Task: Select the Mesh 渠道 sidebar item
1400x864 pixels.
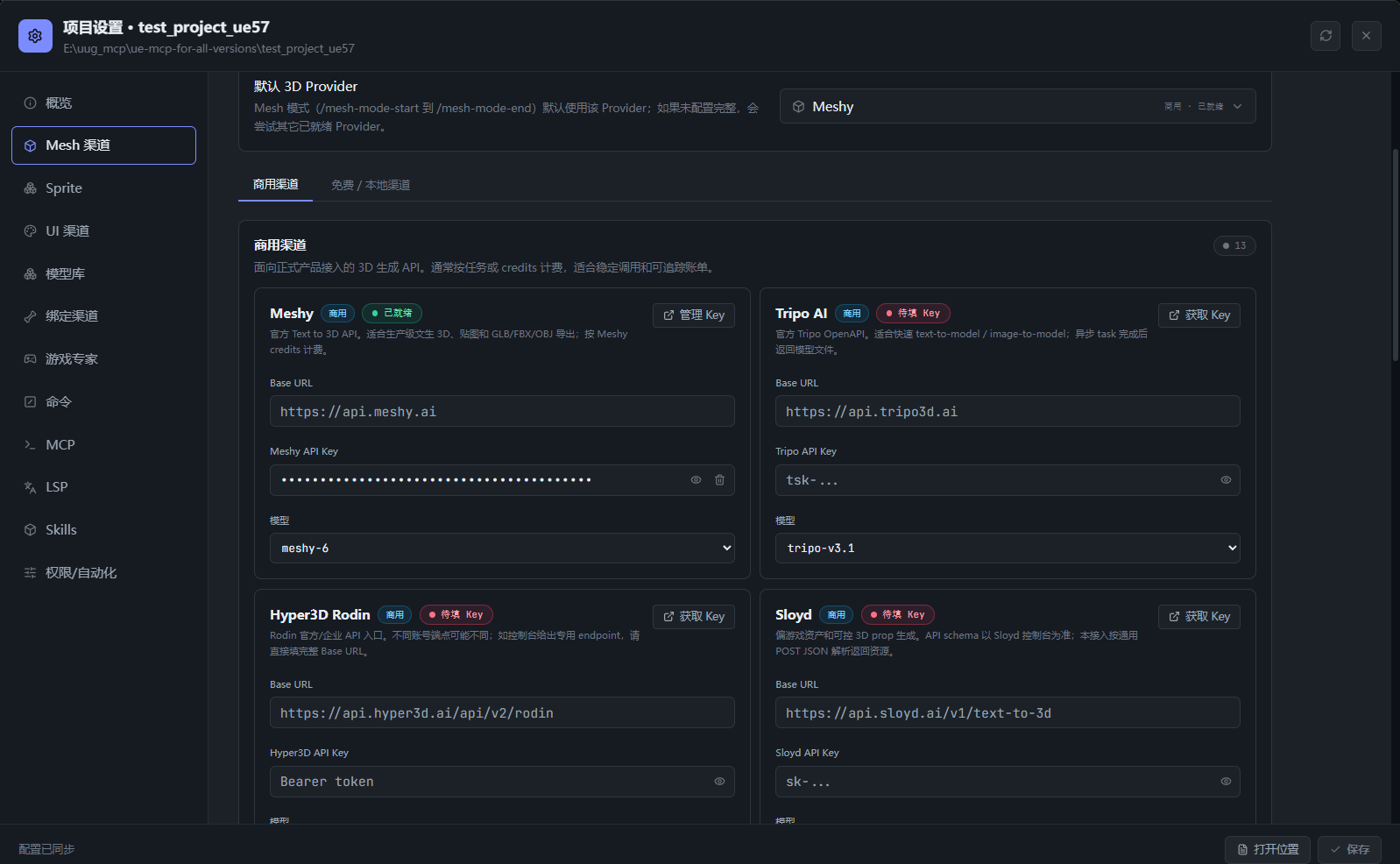Action: point(103,145)
